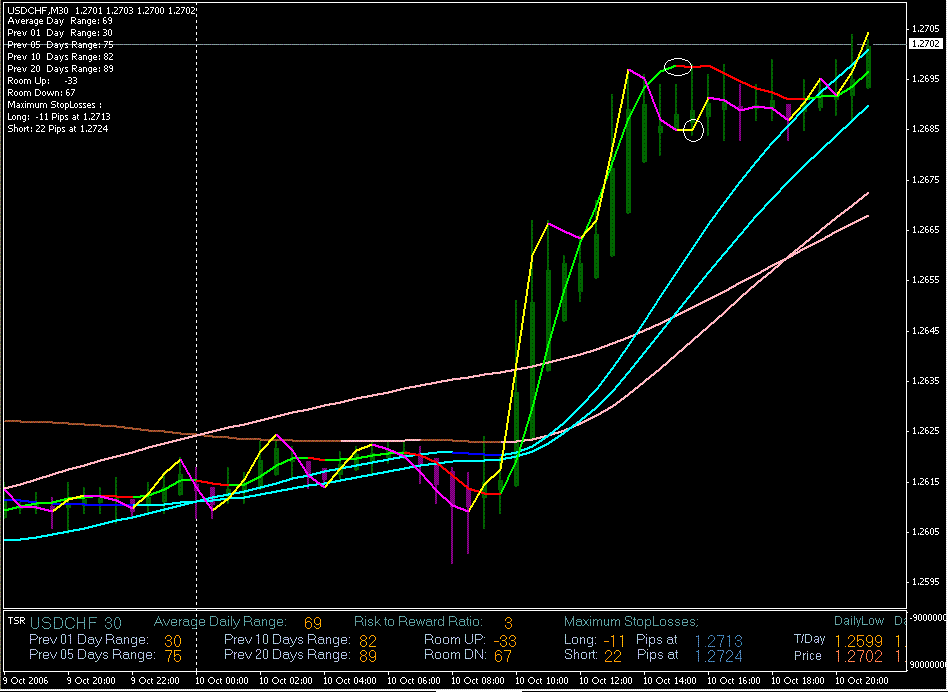Click the 9 Oct 2006 date axis label

click(x=27, y=680)
